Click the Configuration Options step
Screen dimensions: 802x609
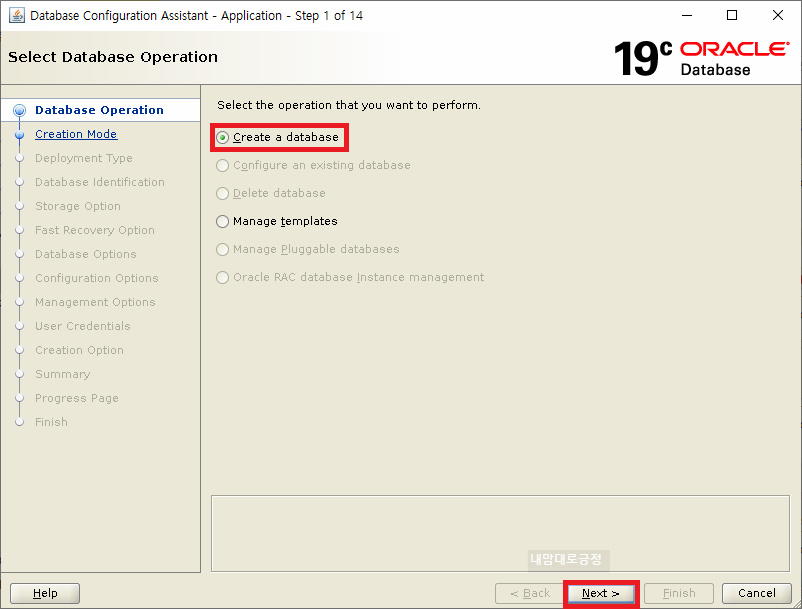coord(97,278)
